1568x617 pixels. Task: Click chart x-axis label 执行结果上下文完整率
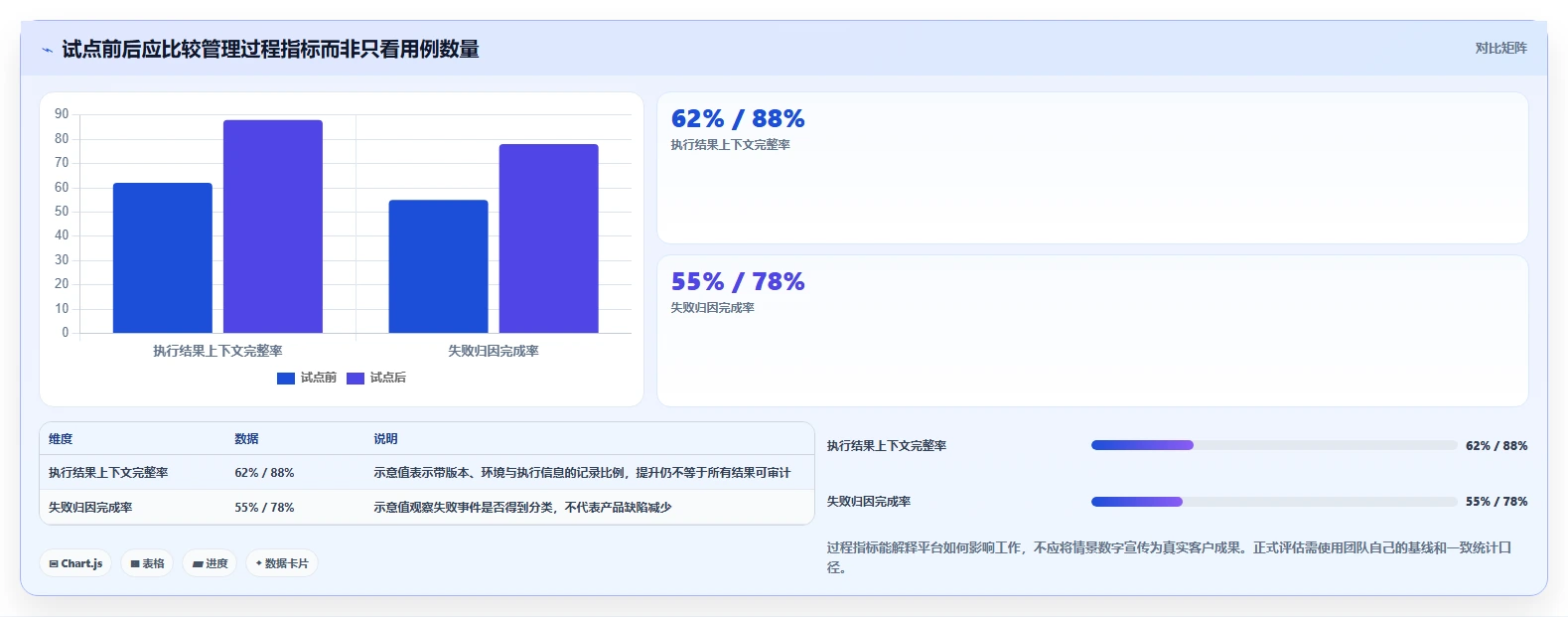(217, 351)
